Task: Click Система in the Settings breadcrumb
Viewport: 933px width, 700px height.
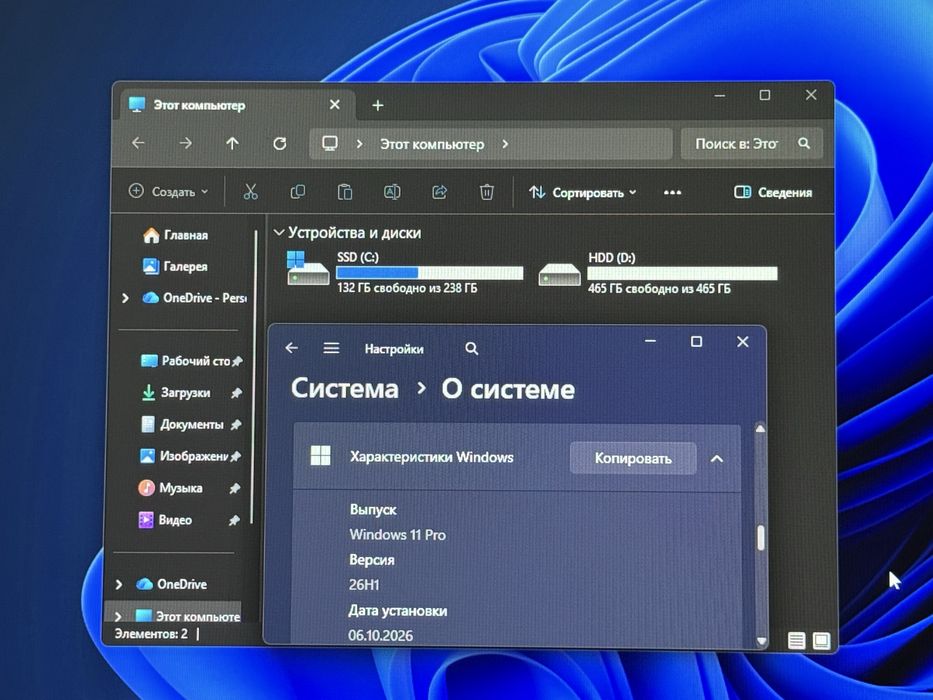Action: coord(345,389)
